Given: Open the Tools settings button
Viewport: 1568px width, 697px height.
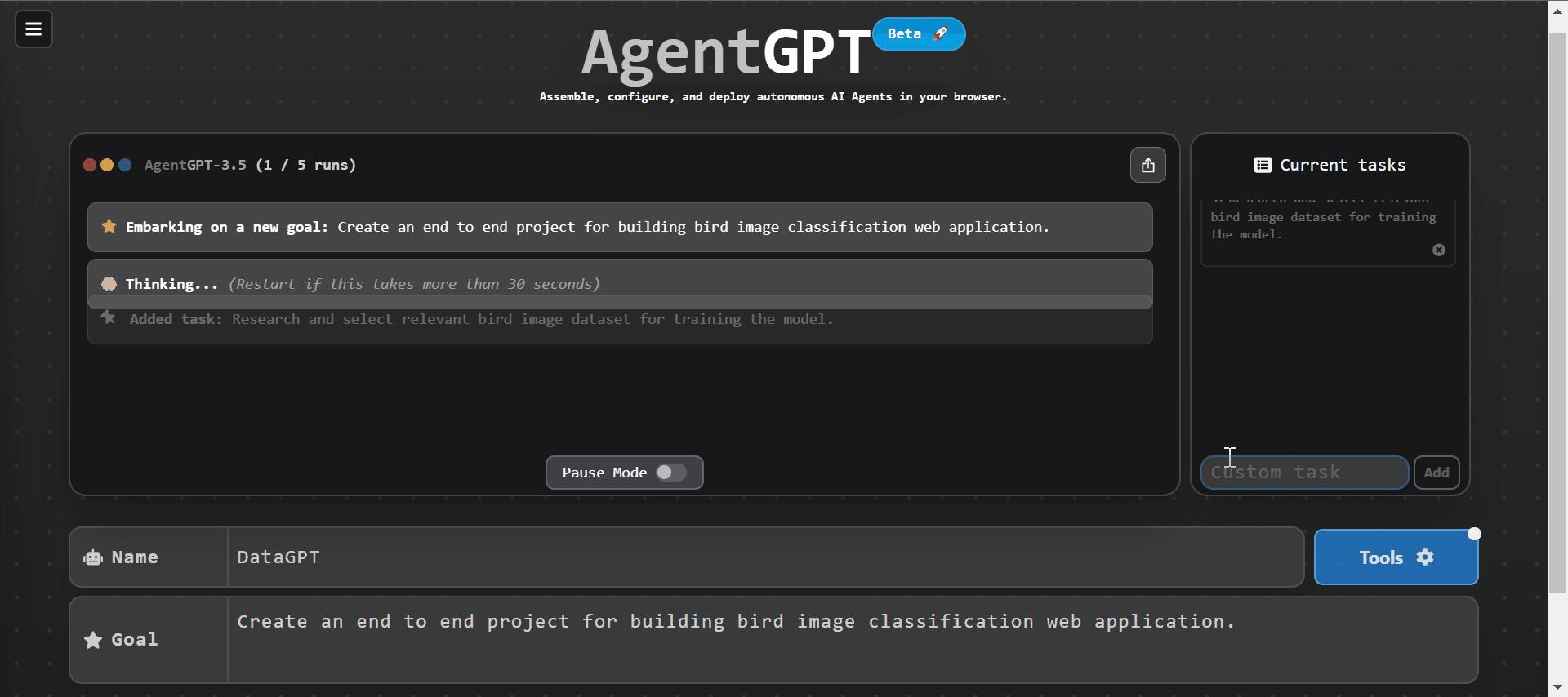Looking at the screenshot, I should pyautogui.click(x=1396, y=557).
